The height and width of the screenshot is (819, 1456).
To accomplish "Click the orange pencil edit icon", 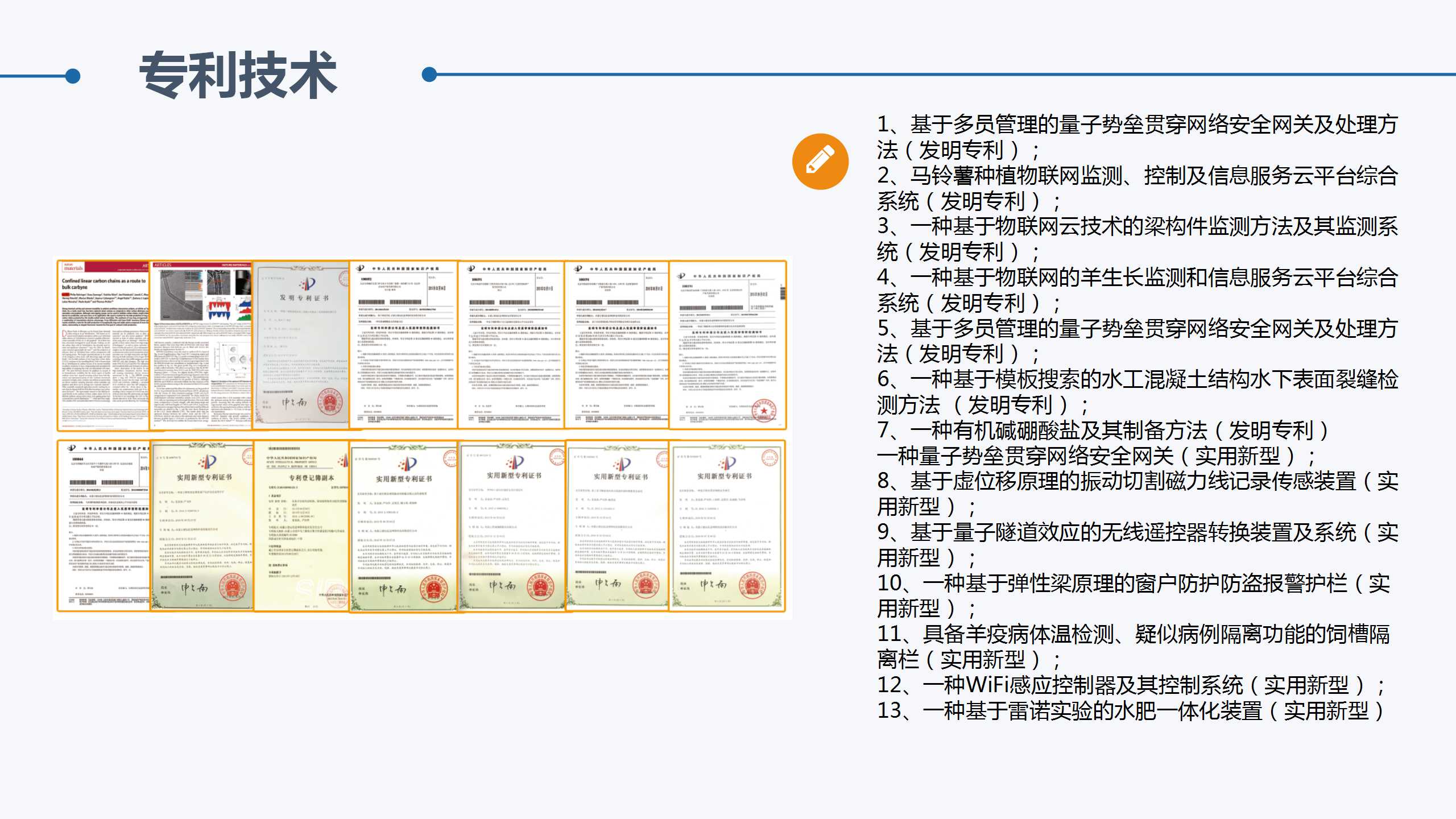I will tap(820, 162).
